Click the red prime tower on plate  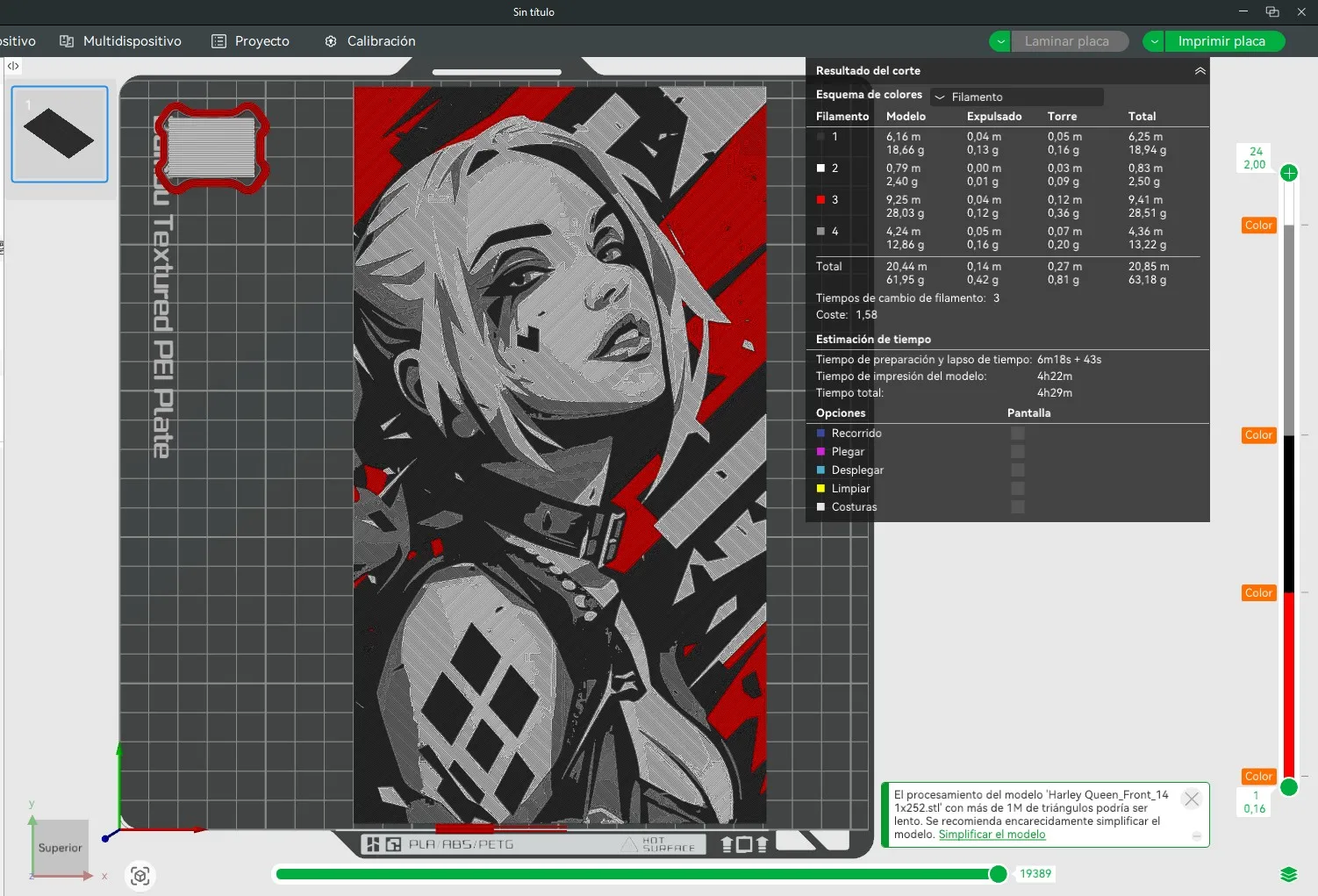[211, 147]
